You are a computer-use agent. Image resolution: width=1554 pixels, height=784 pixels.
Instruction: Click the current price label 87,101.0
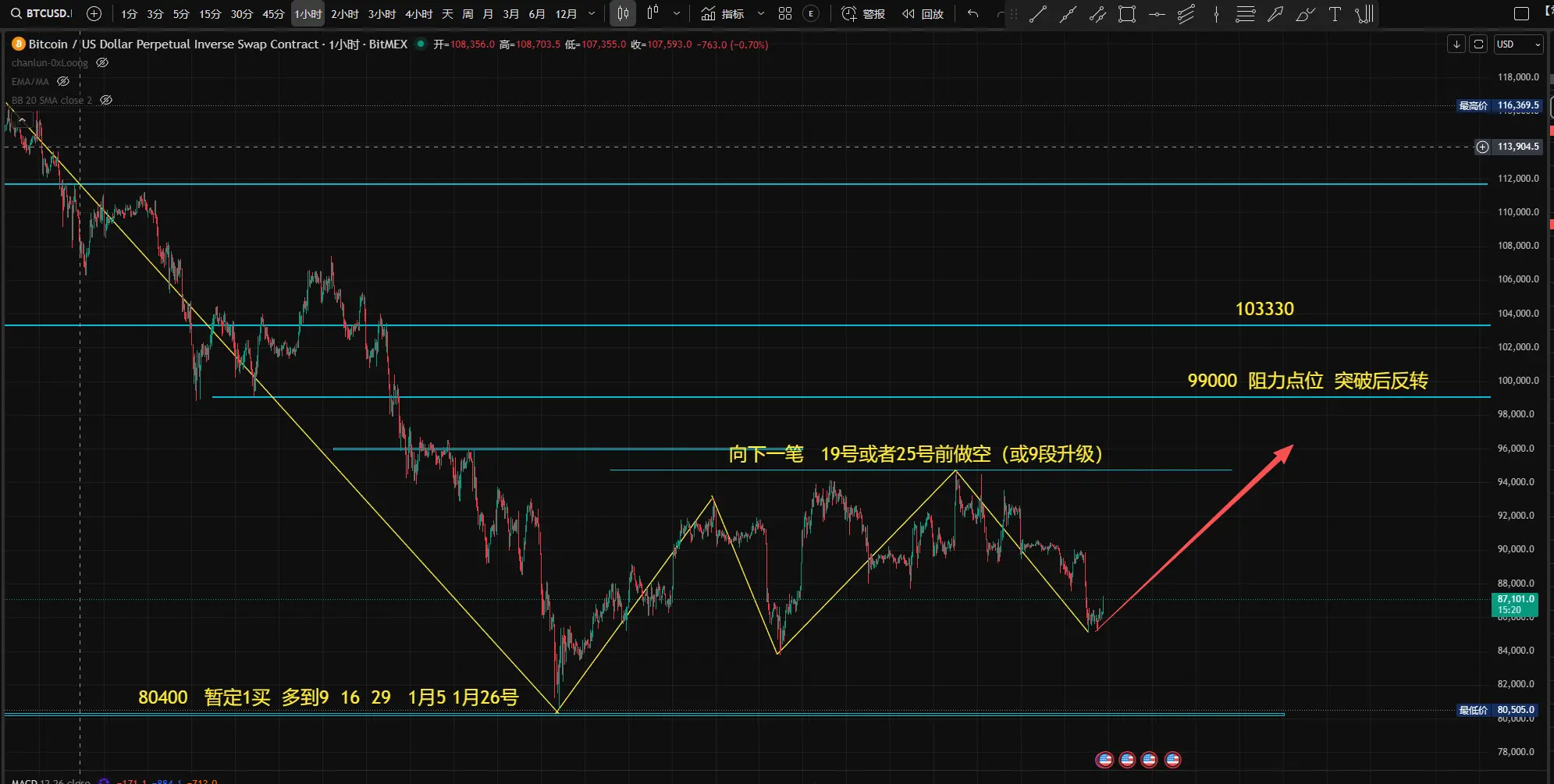tap(1516, 605)
